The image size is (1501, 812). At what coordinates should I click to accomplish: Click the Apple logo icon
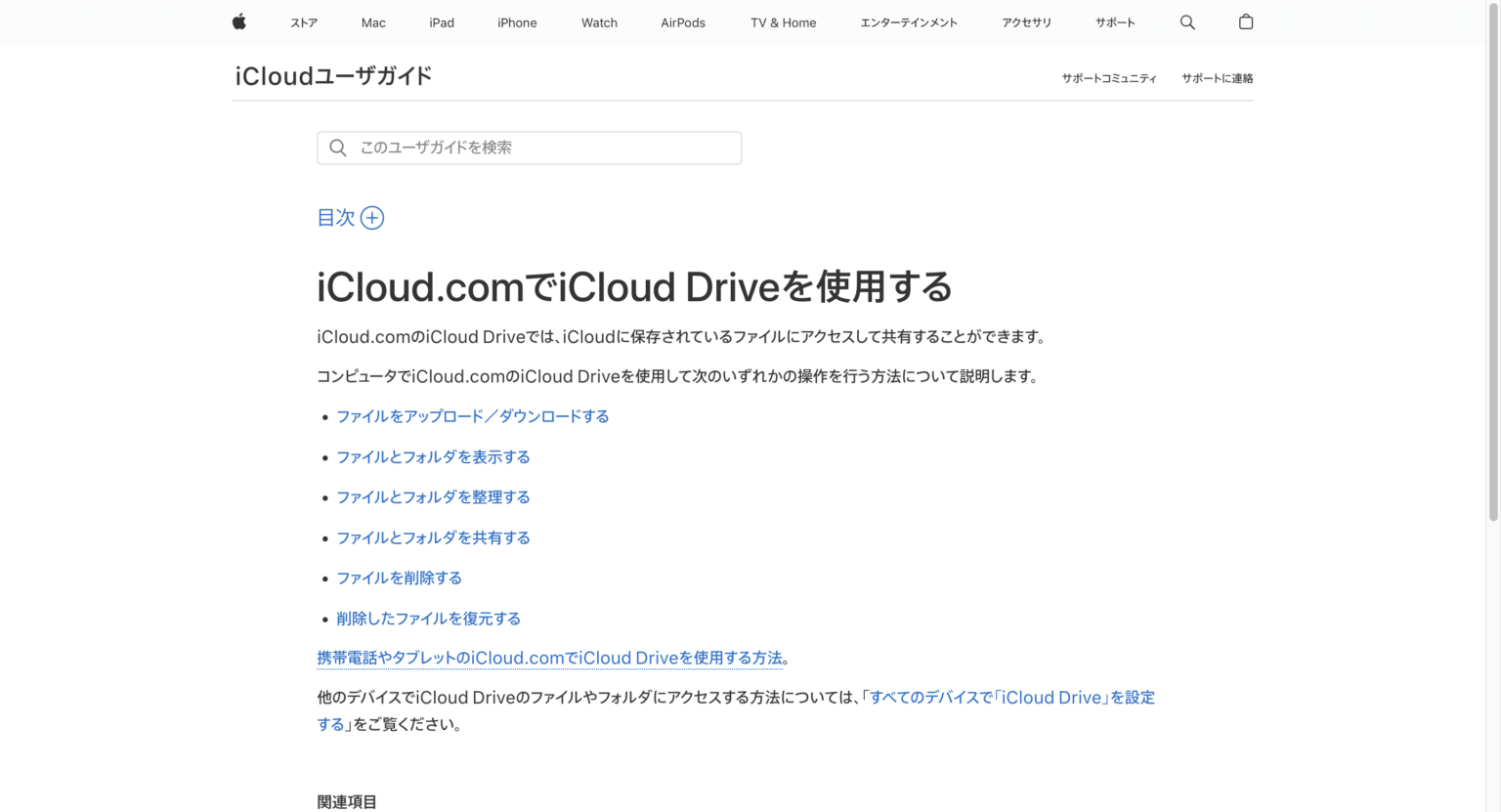coord(238,21)
